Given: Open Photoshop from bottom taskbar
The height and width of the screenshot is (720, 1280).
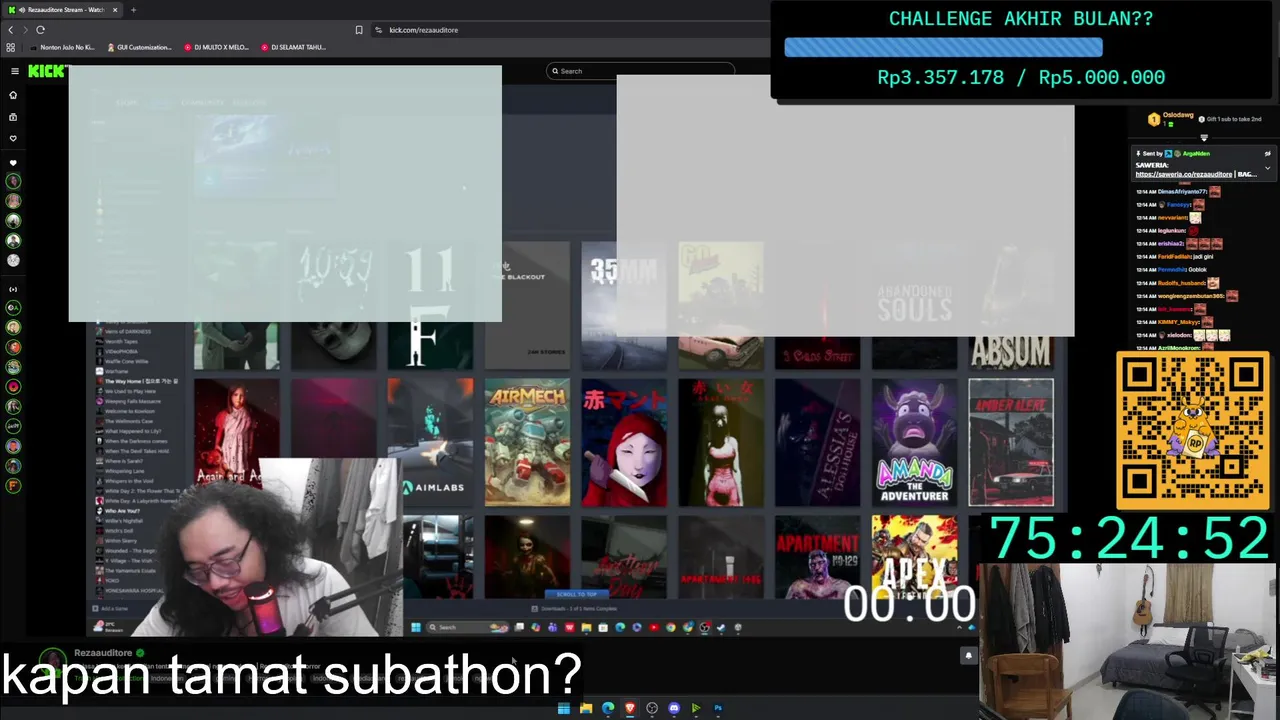Looking at the screenshot, I should 718,708.
